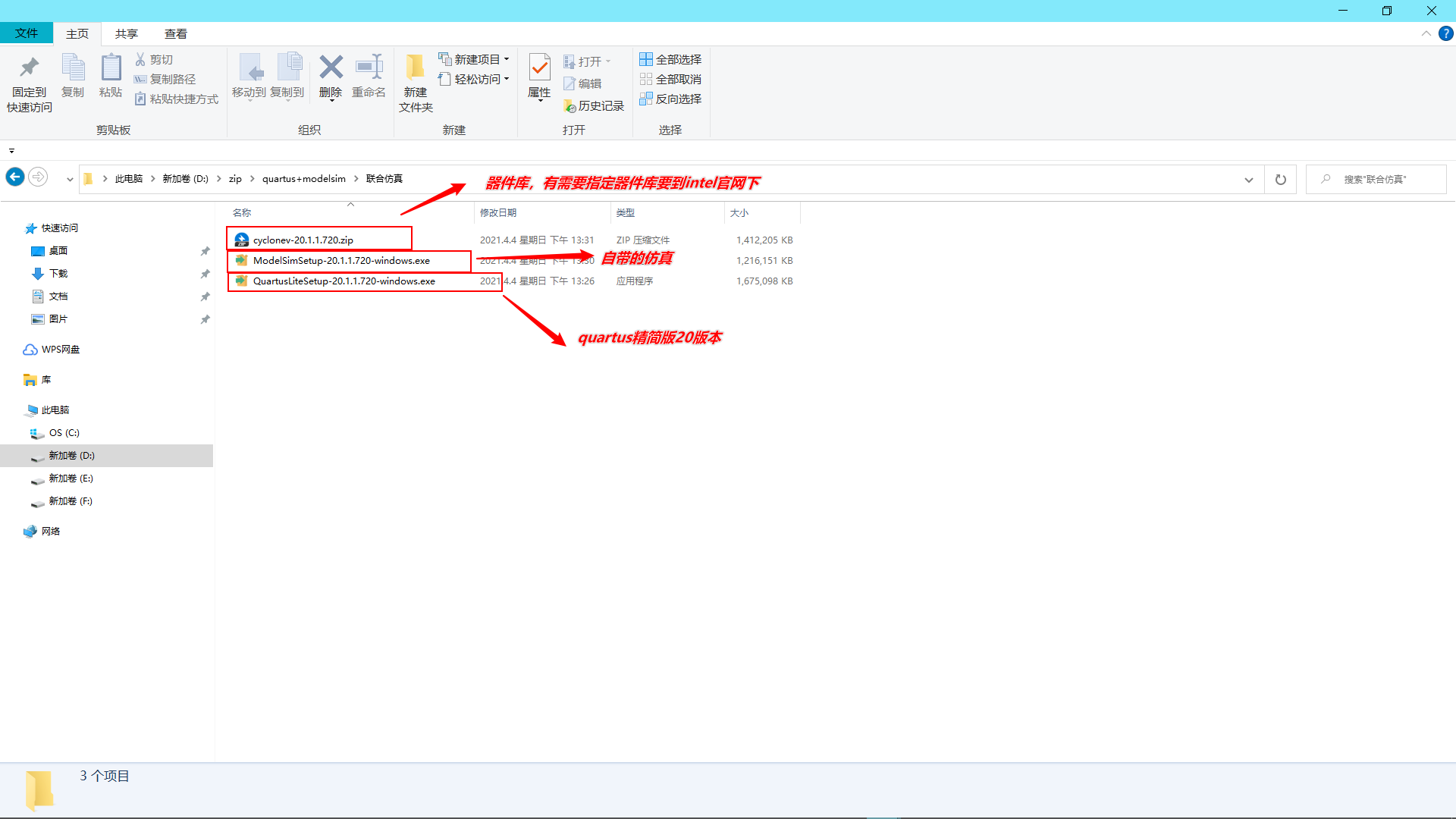This screenshot has width=1456, height=819.
Task: Click the Delete (删除) ribbon icon
Action: 331,68
